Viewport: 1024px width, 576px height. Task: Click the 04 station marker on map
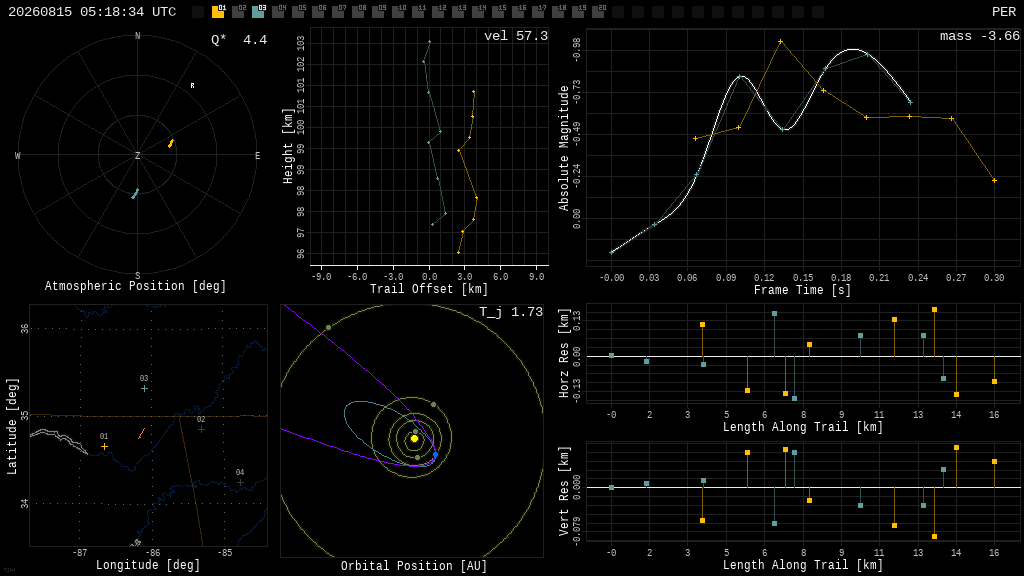(240, 483)
